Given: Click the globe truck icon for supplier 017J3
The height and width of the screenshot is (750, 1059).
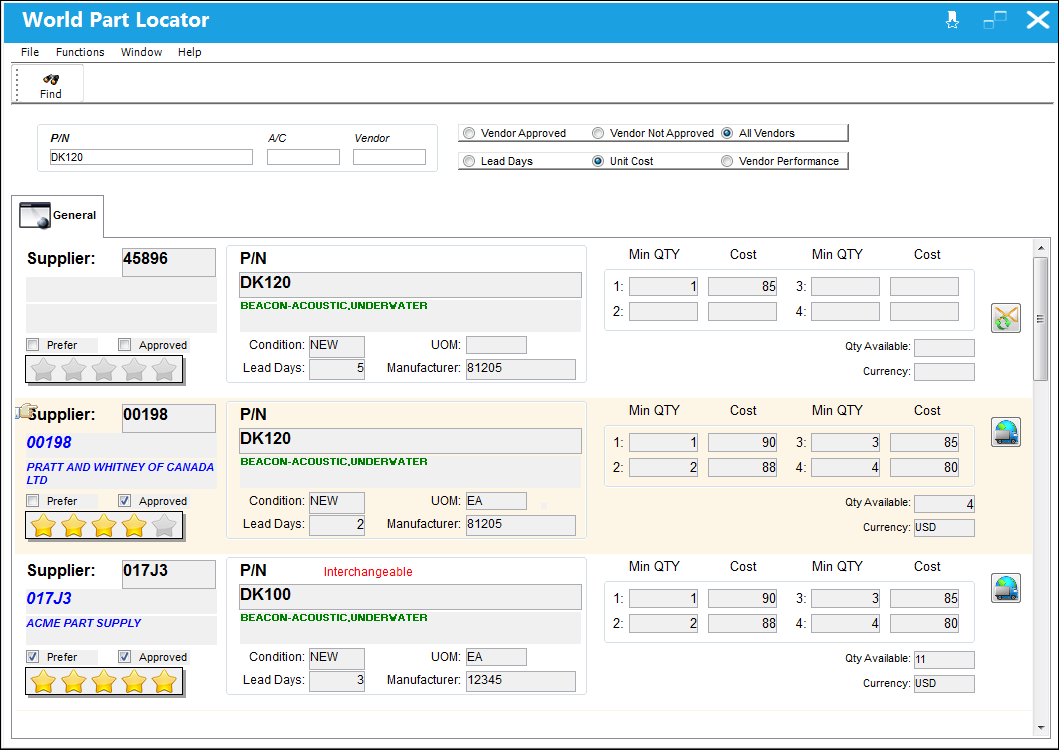Looking at the screenshot, I should (x=1006, y=588).
